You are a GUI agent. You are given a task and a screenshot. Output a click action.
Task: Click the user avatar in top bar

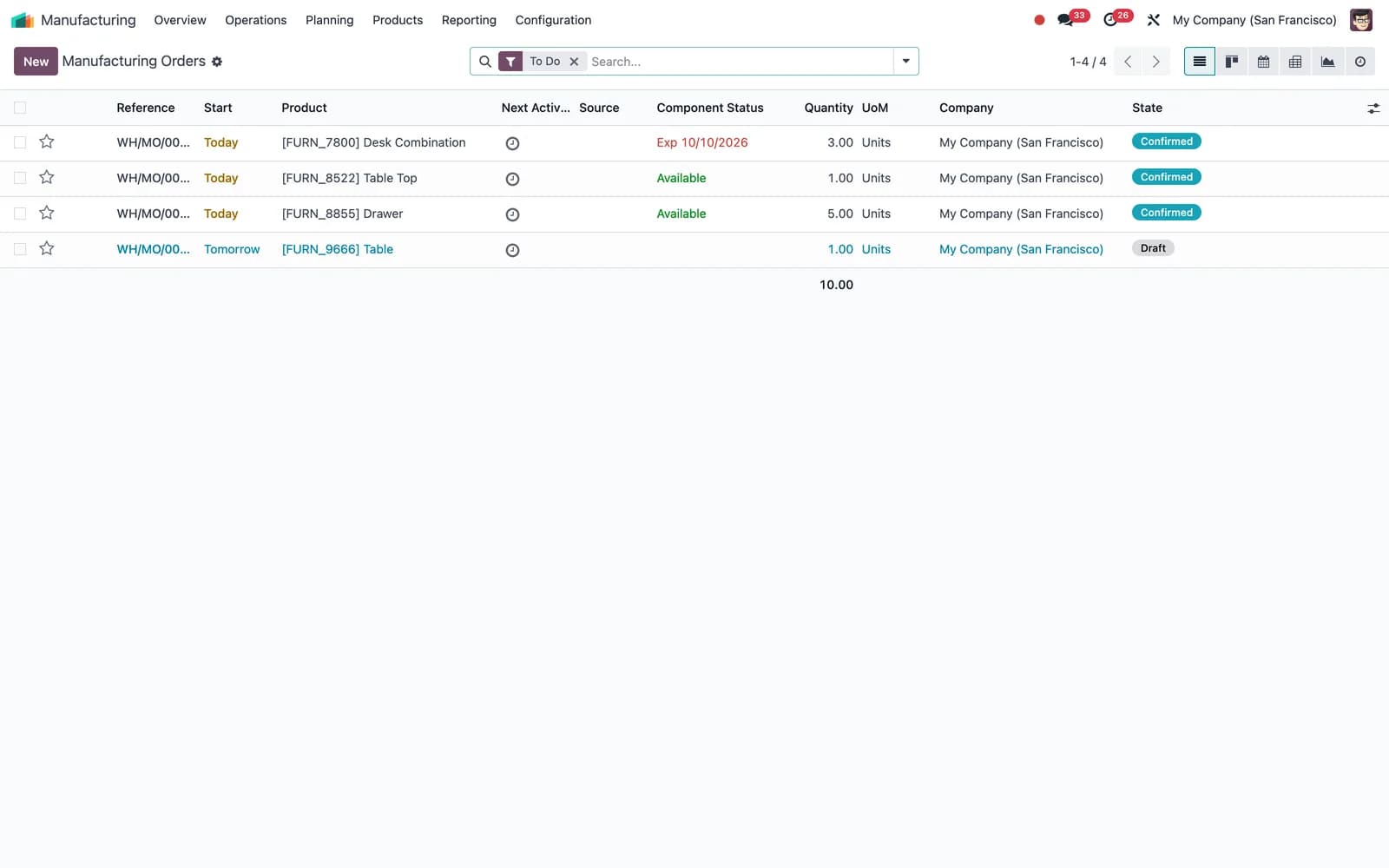tap(1361, 20)
